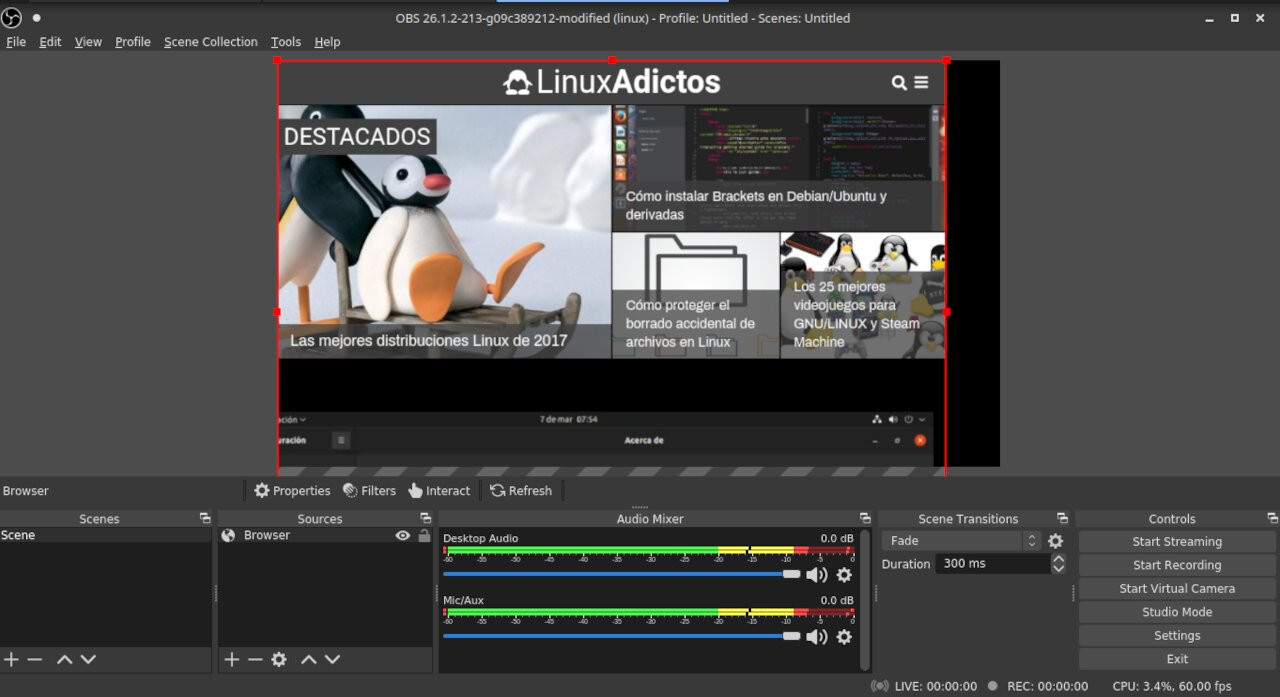Viewport: 1280px width, 697px height.
Task: Move the scene up in the Scenes list
Action: 64,659
